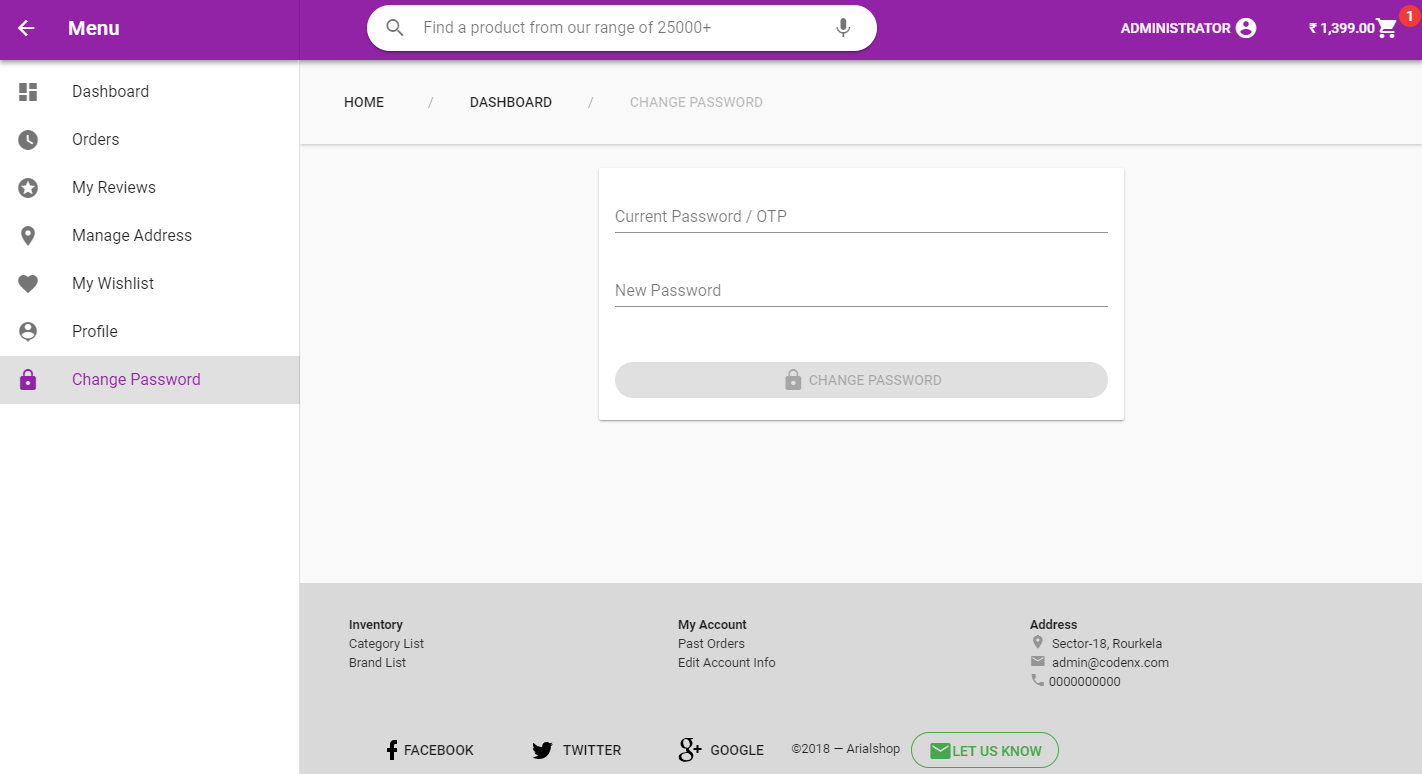Open the shopping cart icon
The height and width of the screenshot is (774, 1422).
click(1386, 28)
